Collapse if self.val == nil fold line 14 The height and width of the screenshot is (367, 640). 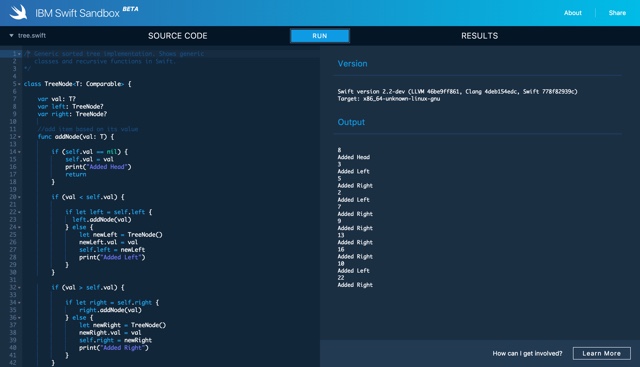point(19,152)
